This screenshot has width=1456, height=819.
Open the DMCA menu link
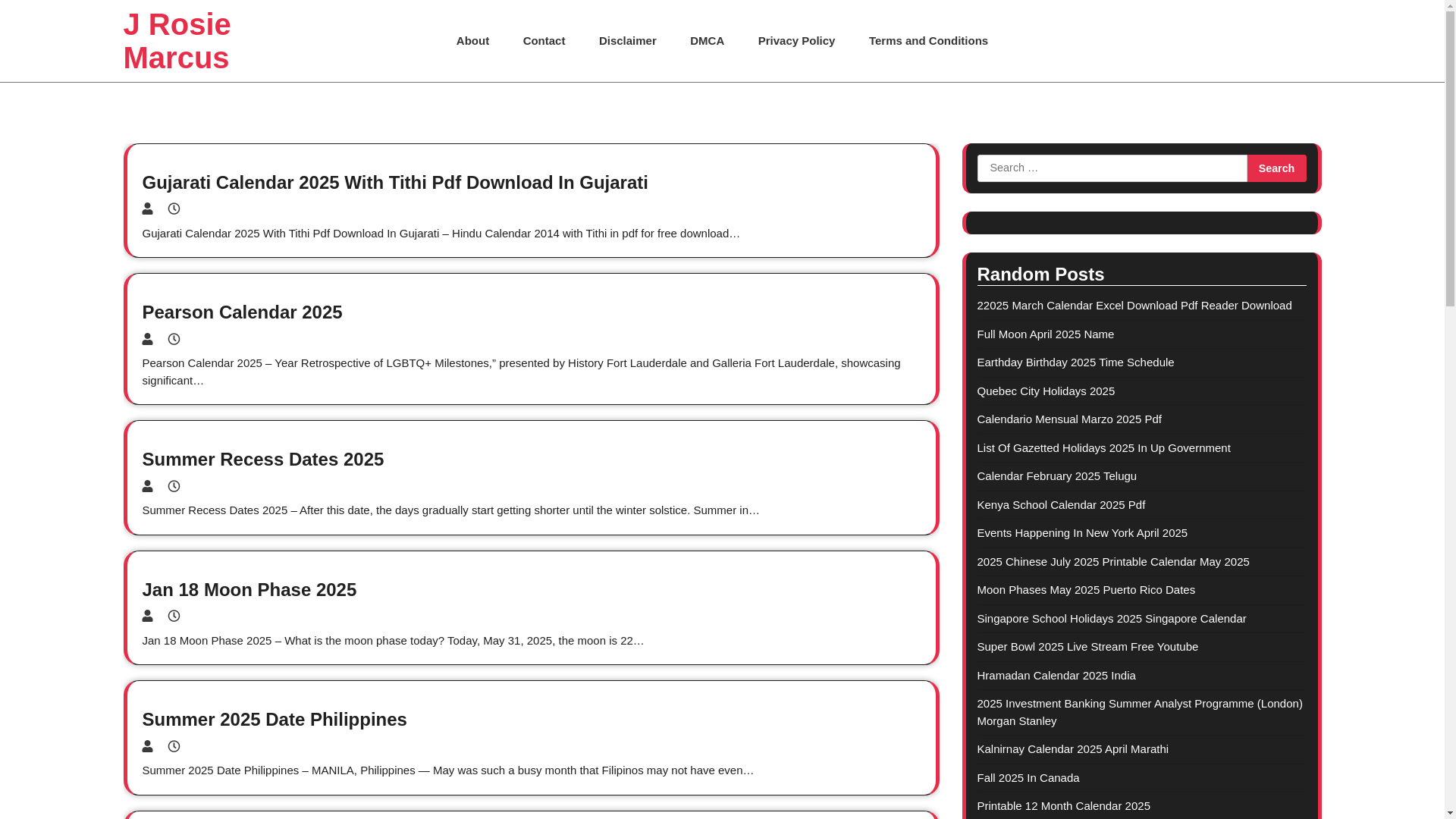click(x=707, y=41)
